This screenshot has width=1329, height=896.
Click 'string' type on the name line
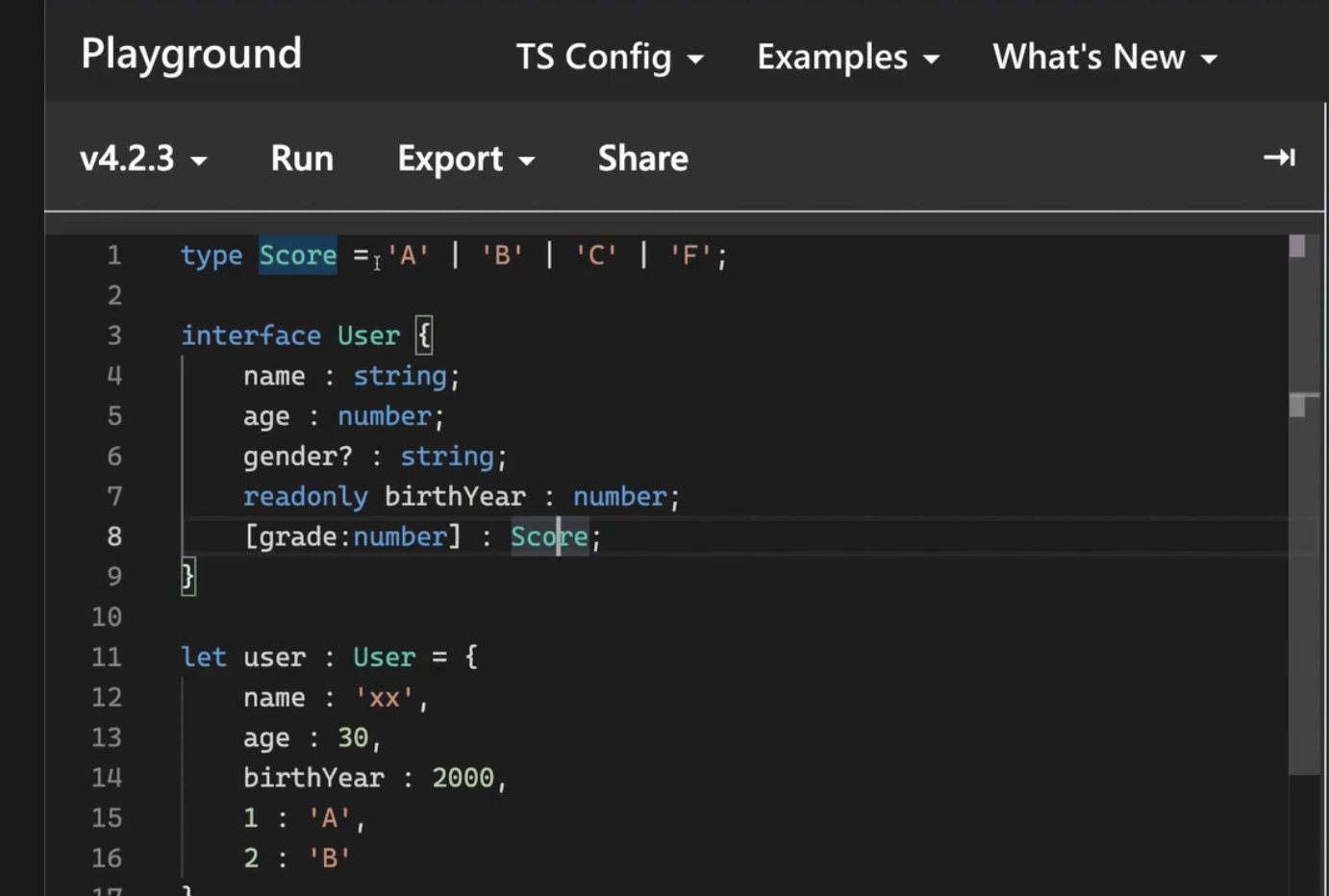[x=400, y=376]
